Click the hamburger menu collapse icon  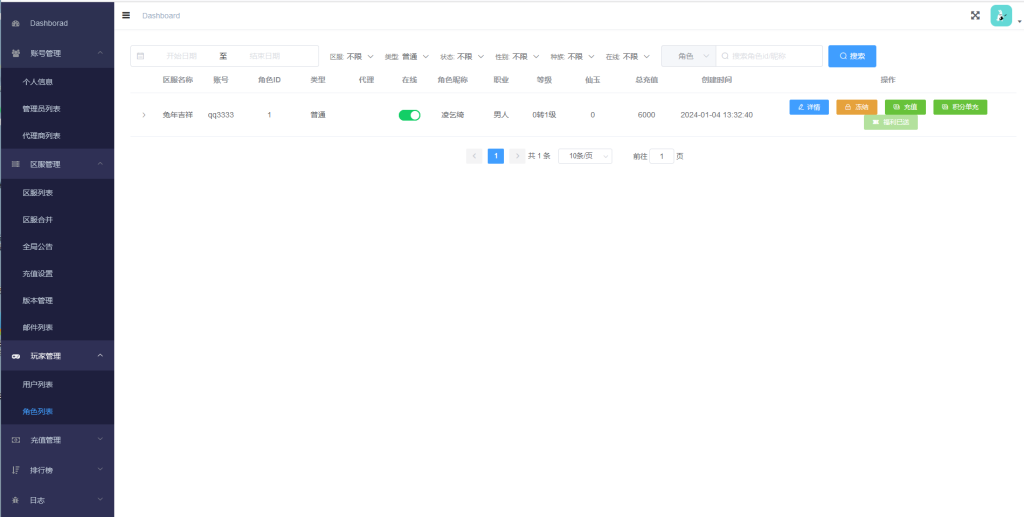pyautogui.click(x=126, y=15)
